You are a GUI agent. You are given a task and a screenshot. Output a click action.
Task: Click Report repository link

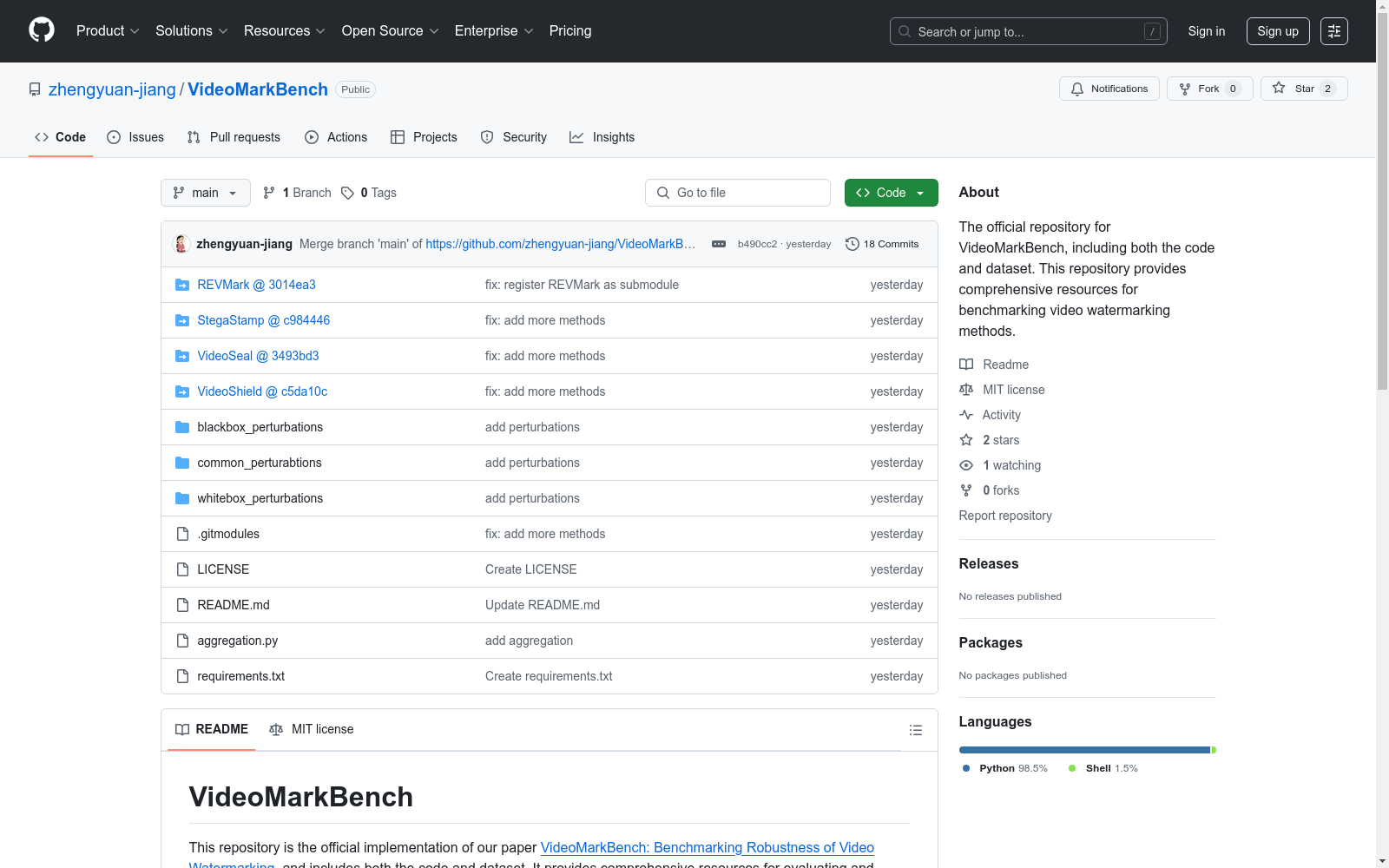[1005, 516]
